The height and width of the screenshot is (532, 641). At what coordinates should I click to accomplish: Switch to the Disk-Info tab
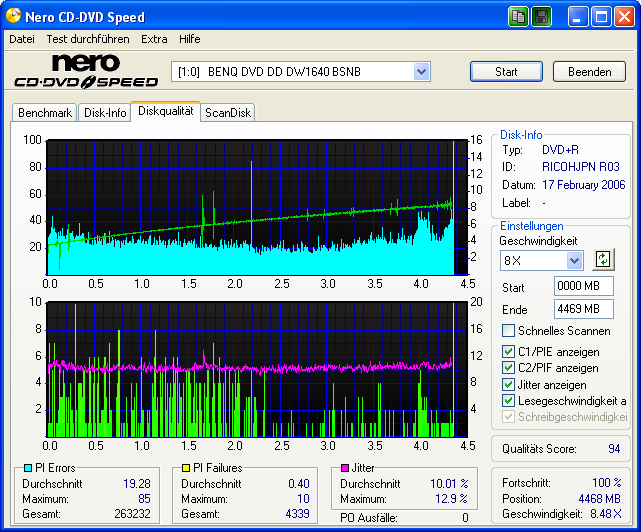pos(105,113)
